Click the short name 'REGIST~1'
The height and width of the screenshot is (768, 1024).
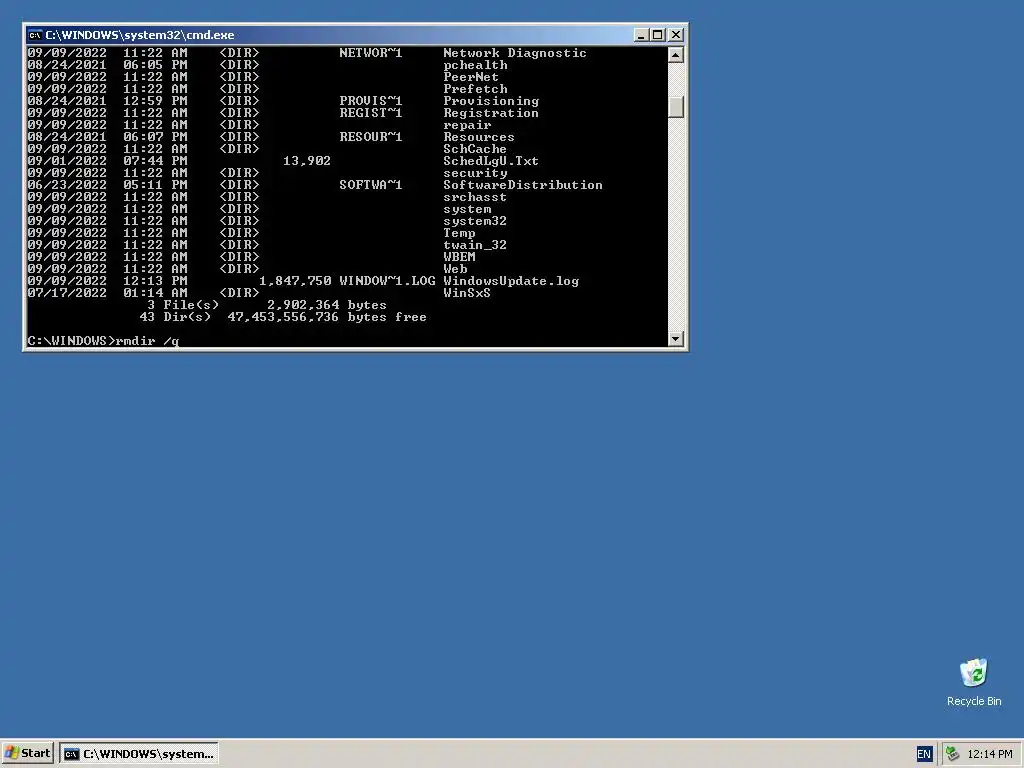point(370,113)
